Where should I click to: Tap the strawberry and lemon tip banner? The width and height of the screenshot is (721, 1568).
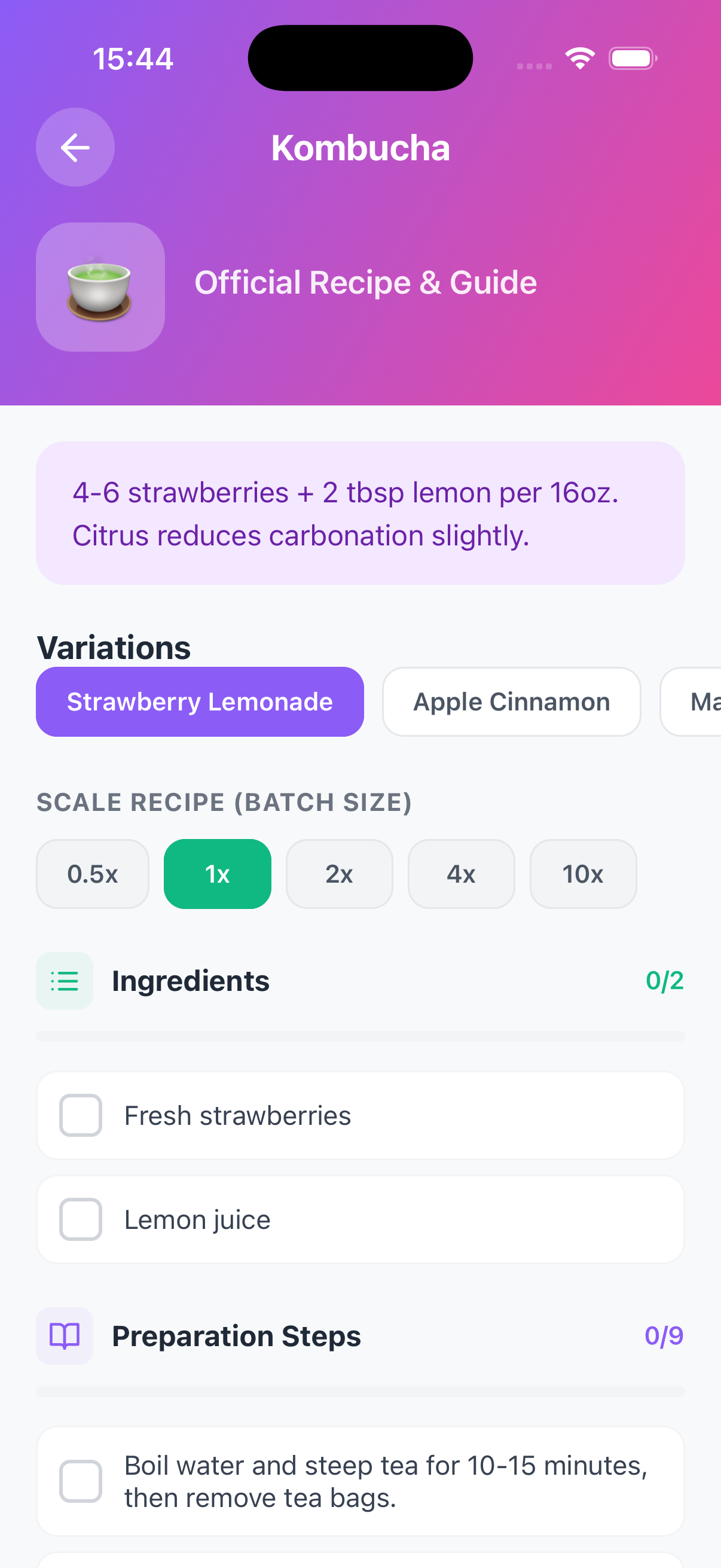(x=361, y=513)
